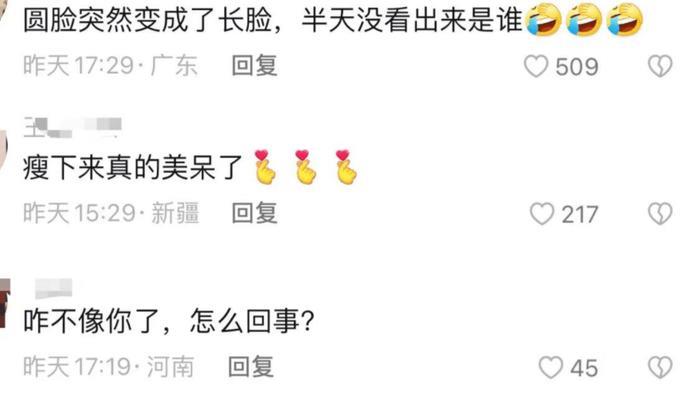The width and height of the screenshot is (700, 410).
Task: Click the timestamp 昨天15:29·新疆
Action: point(111,213)
